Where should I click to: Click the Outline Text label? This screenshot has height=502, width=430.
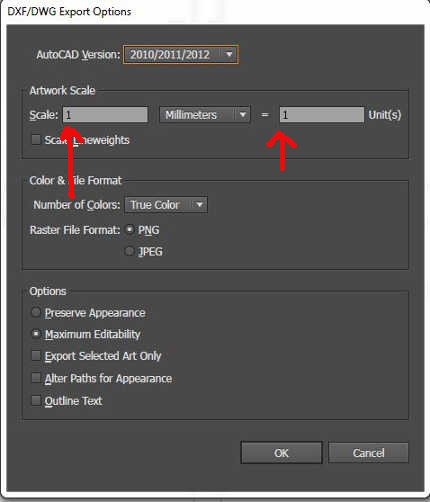click(x=74, y=401)
